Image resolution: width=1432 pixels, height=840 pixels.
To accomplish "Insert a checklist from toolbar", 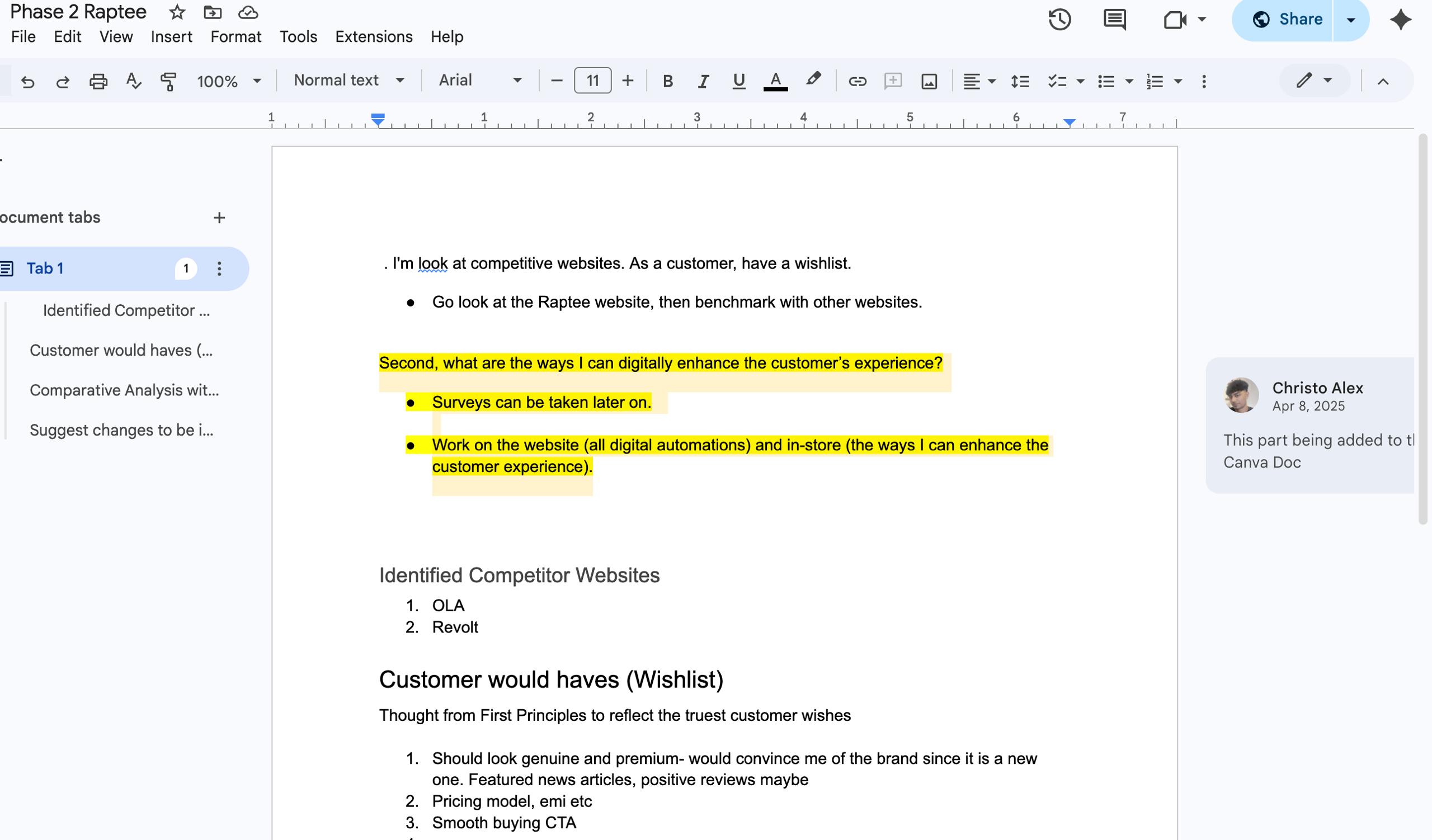I will [x=1057, y=81].
